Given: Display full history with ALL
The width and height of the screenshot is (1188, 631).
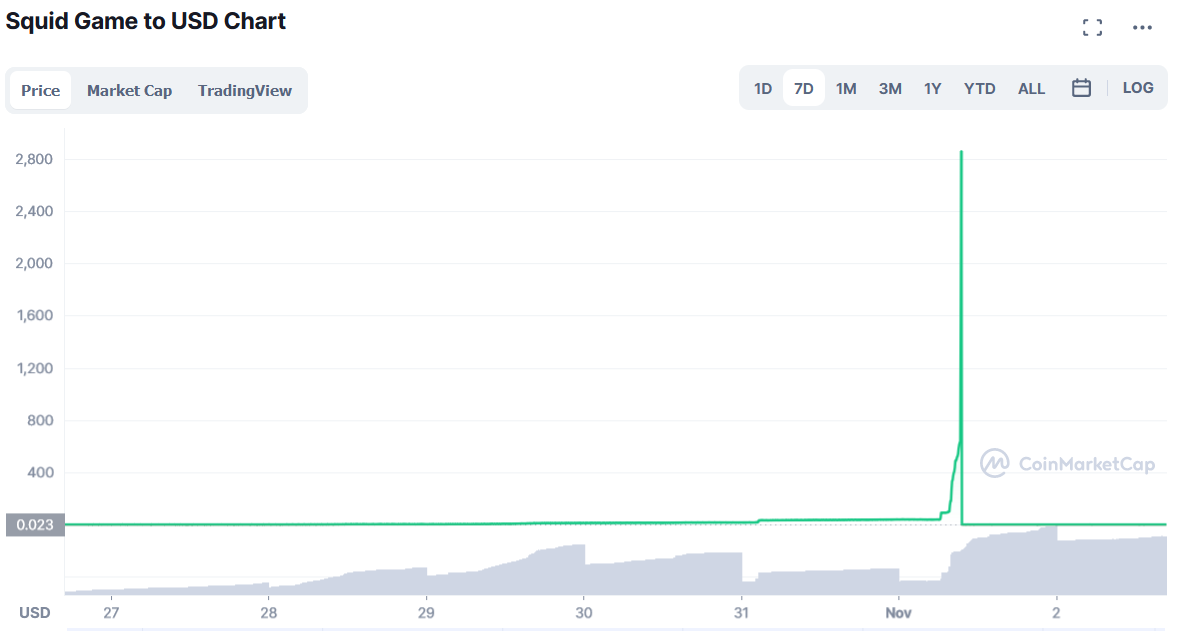Looking at the screenshot, I should coord(1031,88).
